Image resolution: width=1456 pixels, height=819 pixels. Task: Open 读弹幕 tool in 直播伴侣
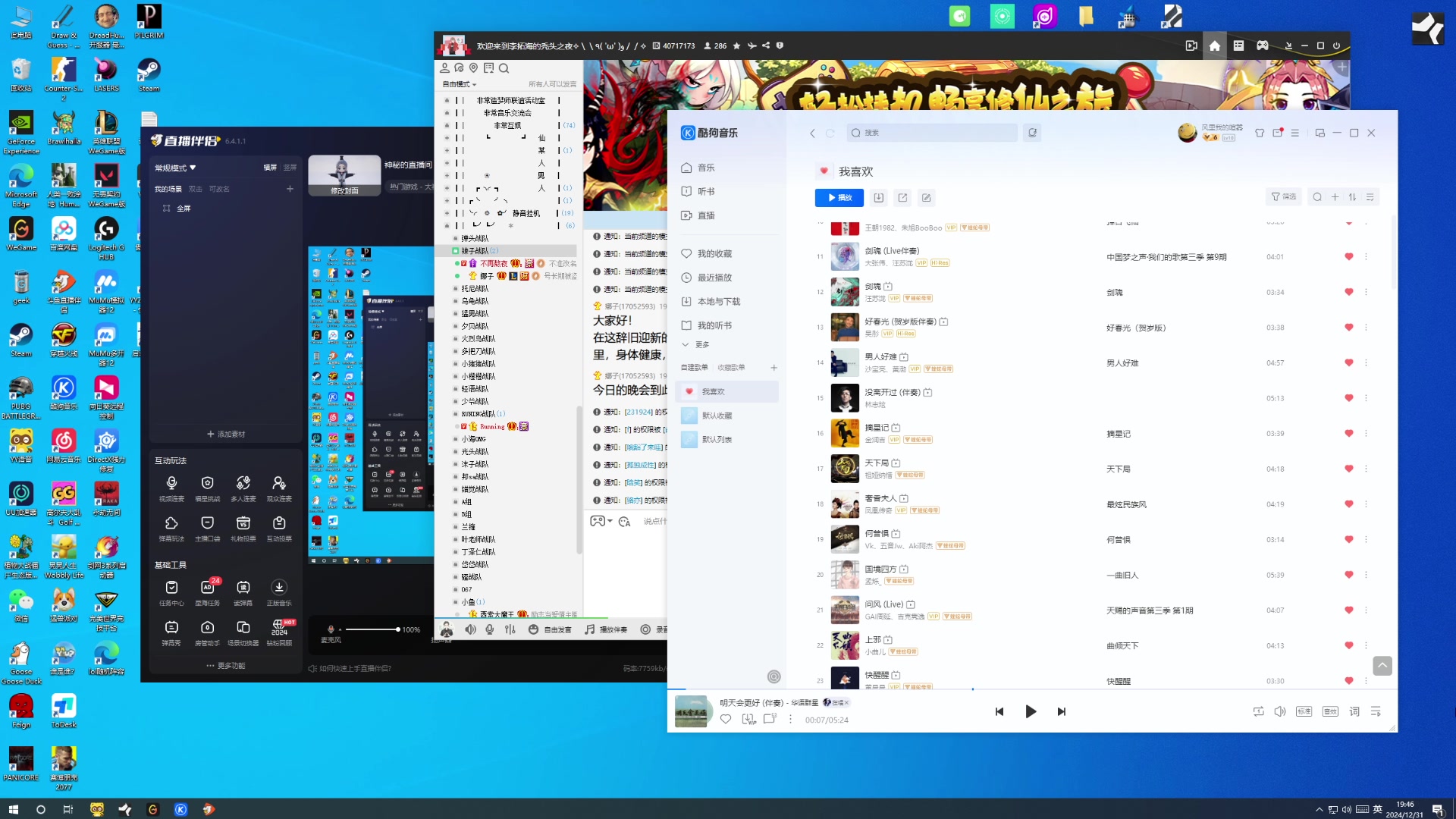click(243, 593)
